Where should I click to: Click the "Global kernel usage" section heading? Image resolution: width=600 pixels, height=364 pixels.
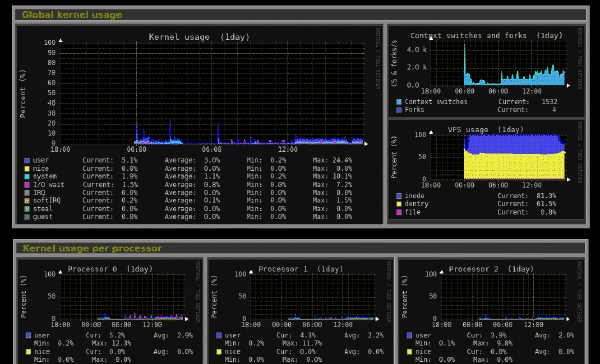(x=72, y=15)
